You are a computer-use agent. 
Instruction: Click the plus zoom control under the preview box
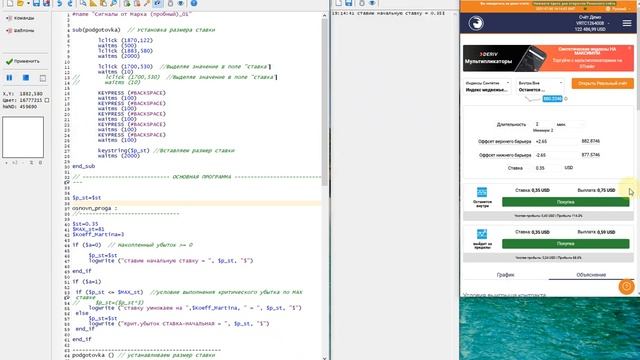[6, 162]
